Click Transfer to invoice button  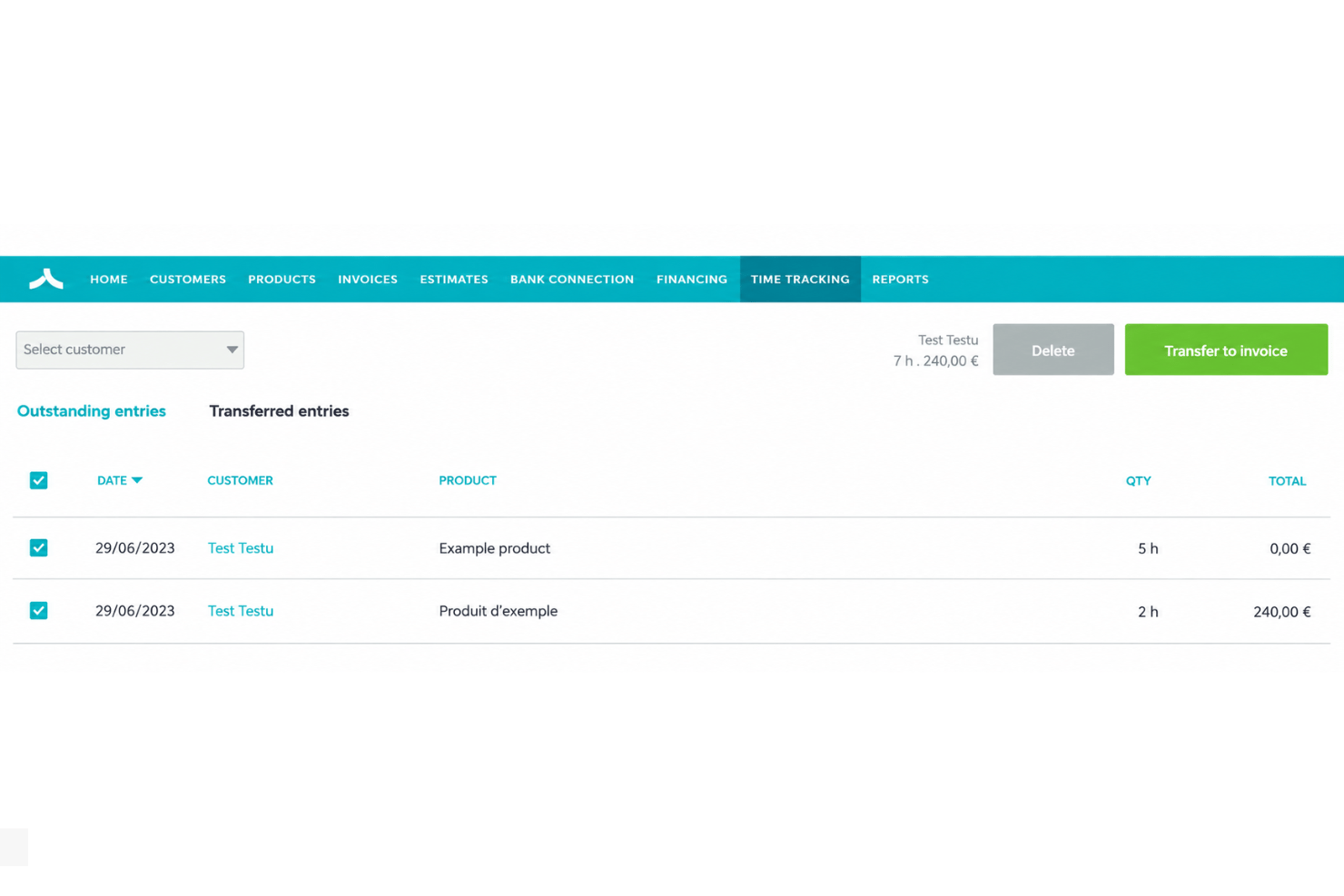click(1226, 350)
